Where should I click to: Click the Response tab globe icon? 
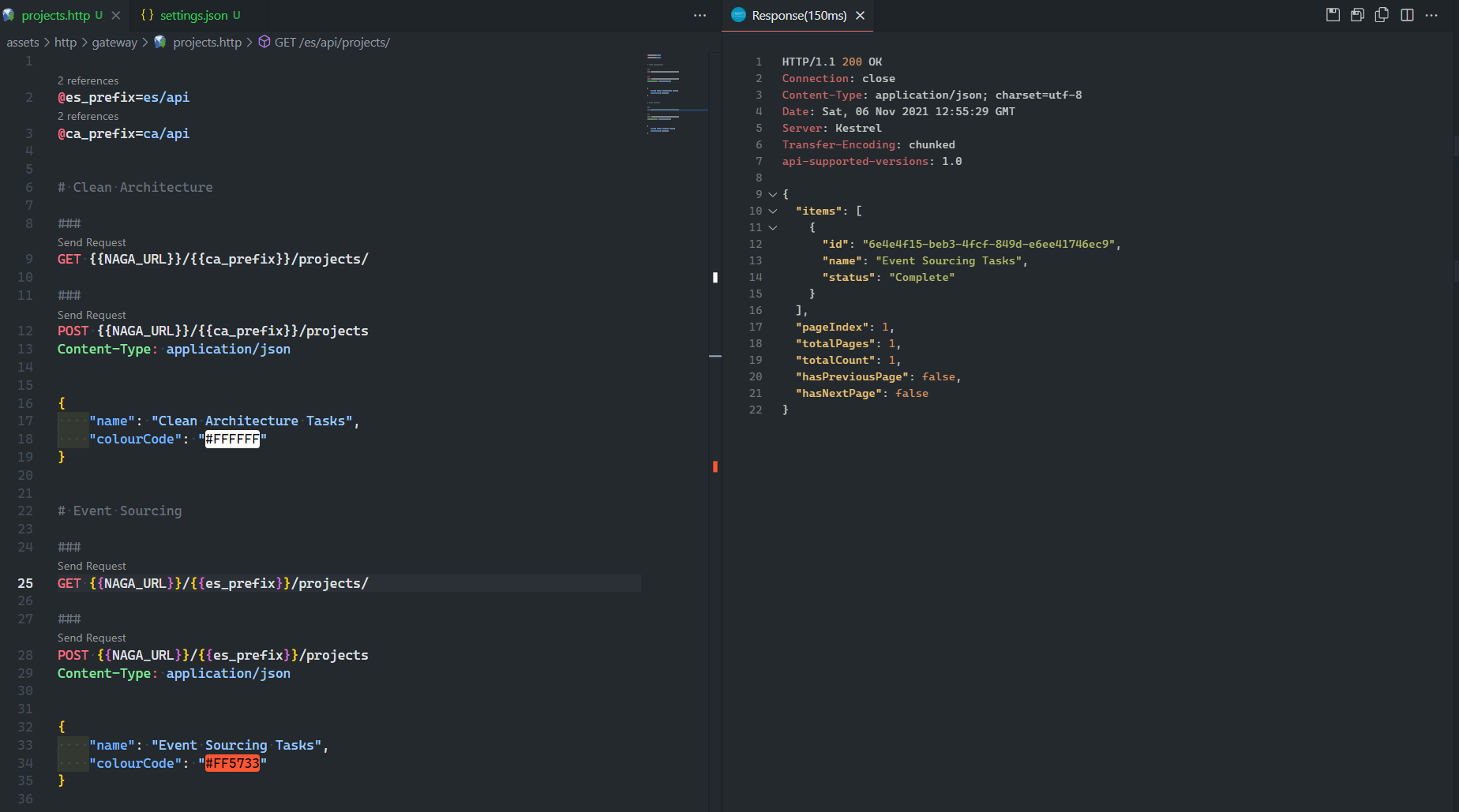point(738,15)
